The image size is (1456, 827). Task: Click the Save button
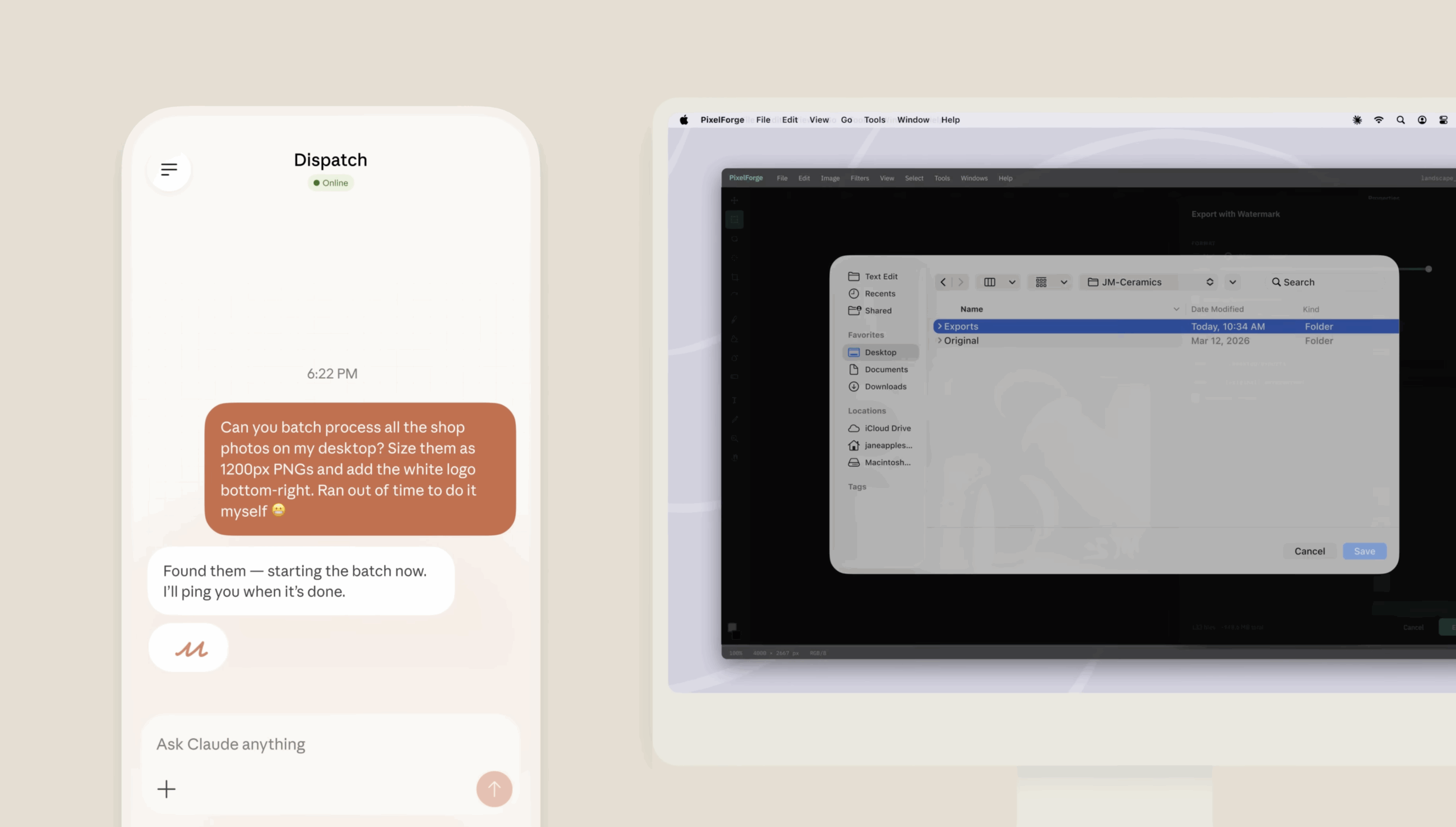(1364, 551)
